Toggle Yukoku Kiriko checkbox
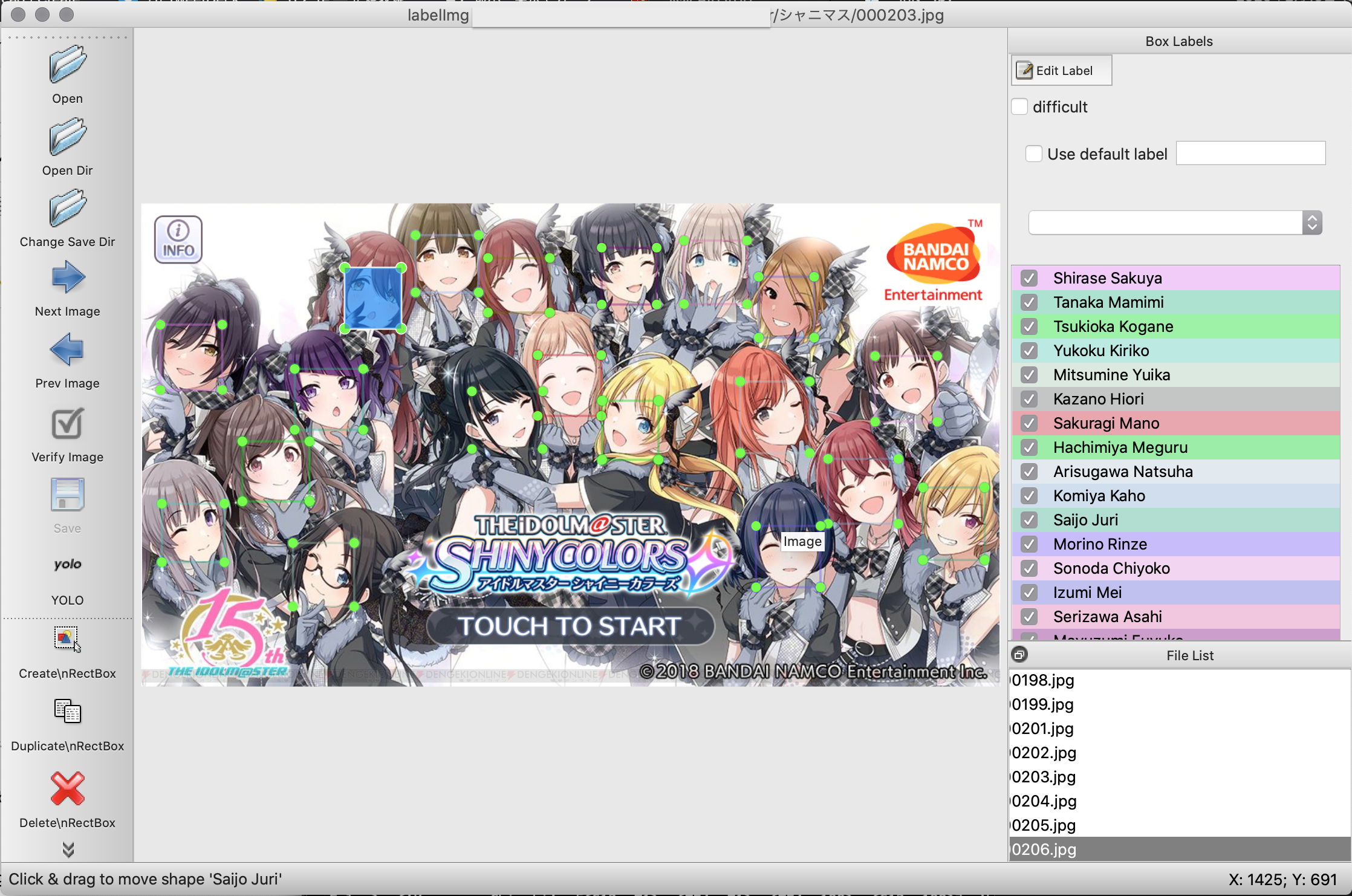Screen dimensions: 1352x896 tap(1029, 351)
